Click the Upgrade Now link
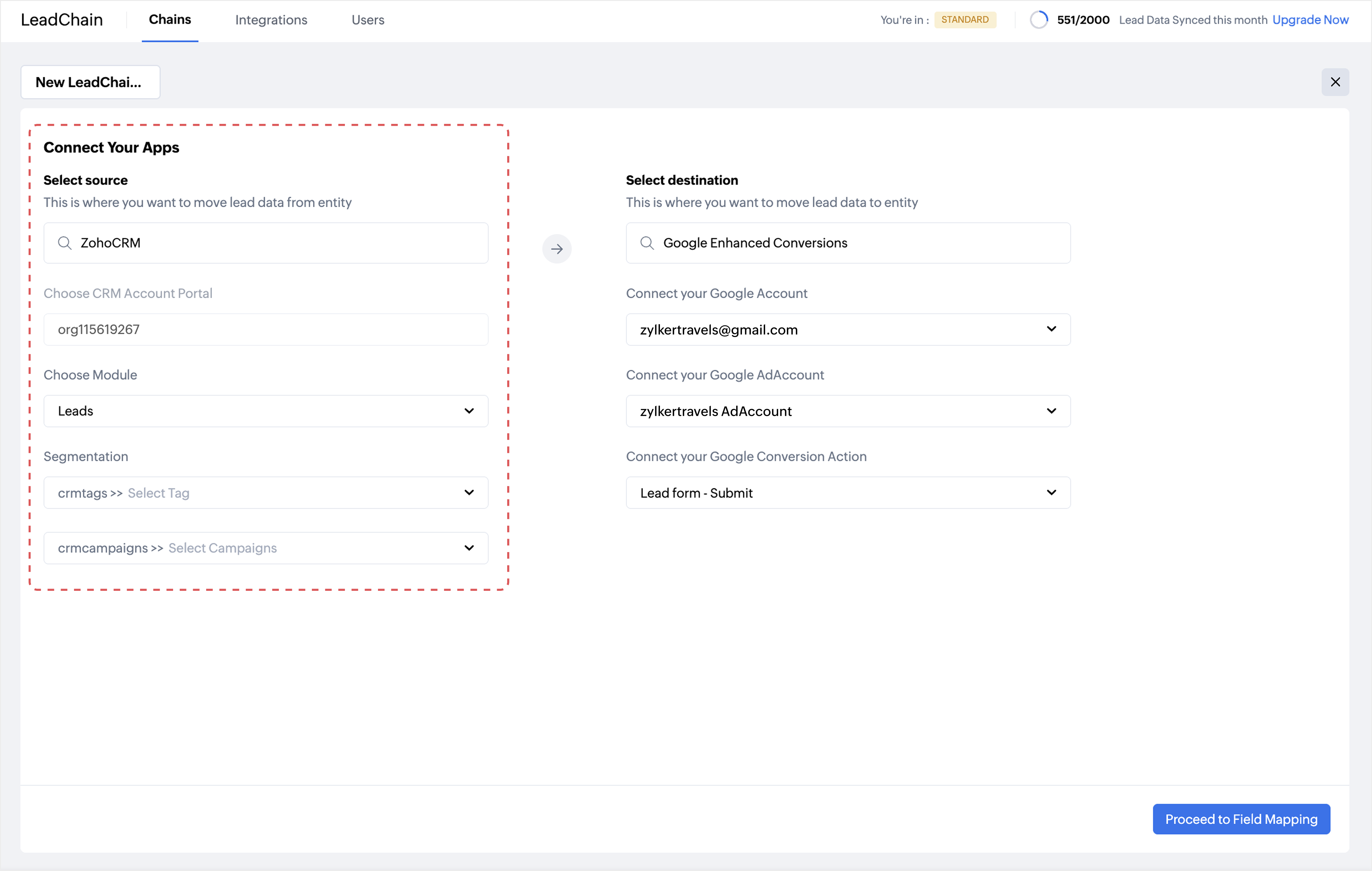 pos(1310,20)
